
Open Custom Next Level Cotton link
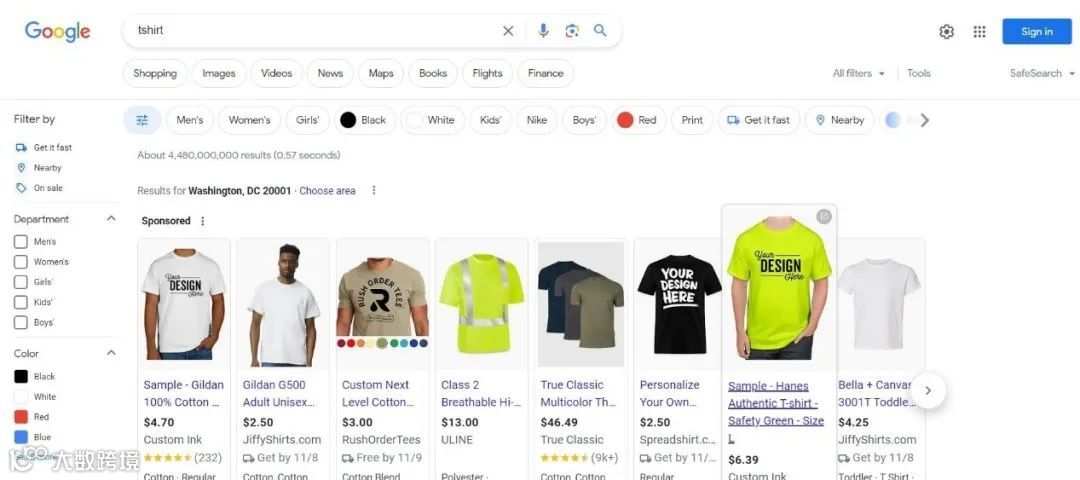point(378,393)
